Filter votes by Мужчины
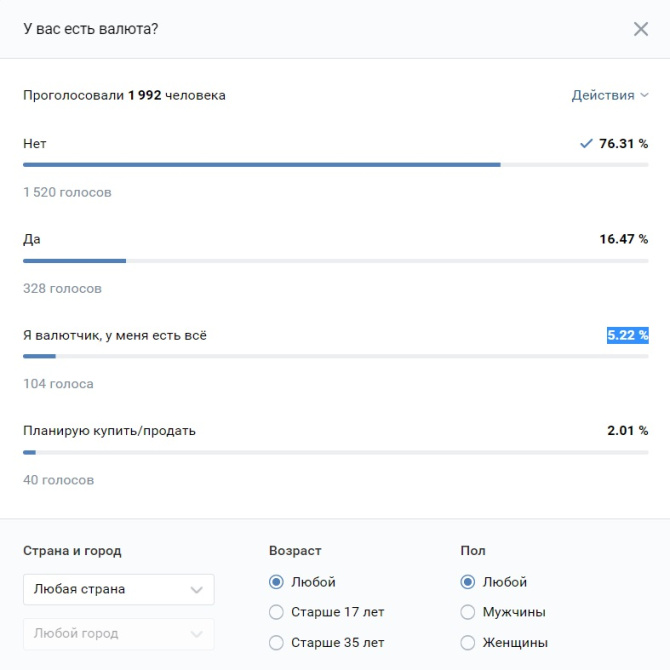Viewport: 670px width, 670px height. click(x=467, y=612)
